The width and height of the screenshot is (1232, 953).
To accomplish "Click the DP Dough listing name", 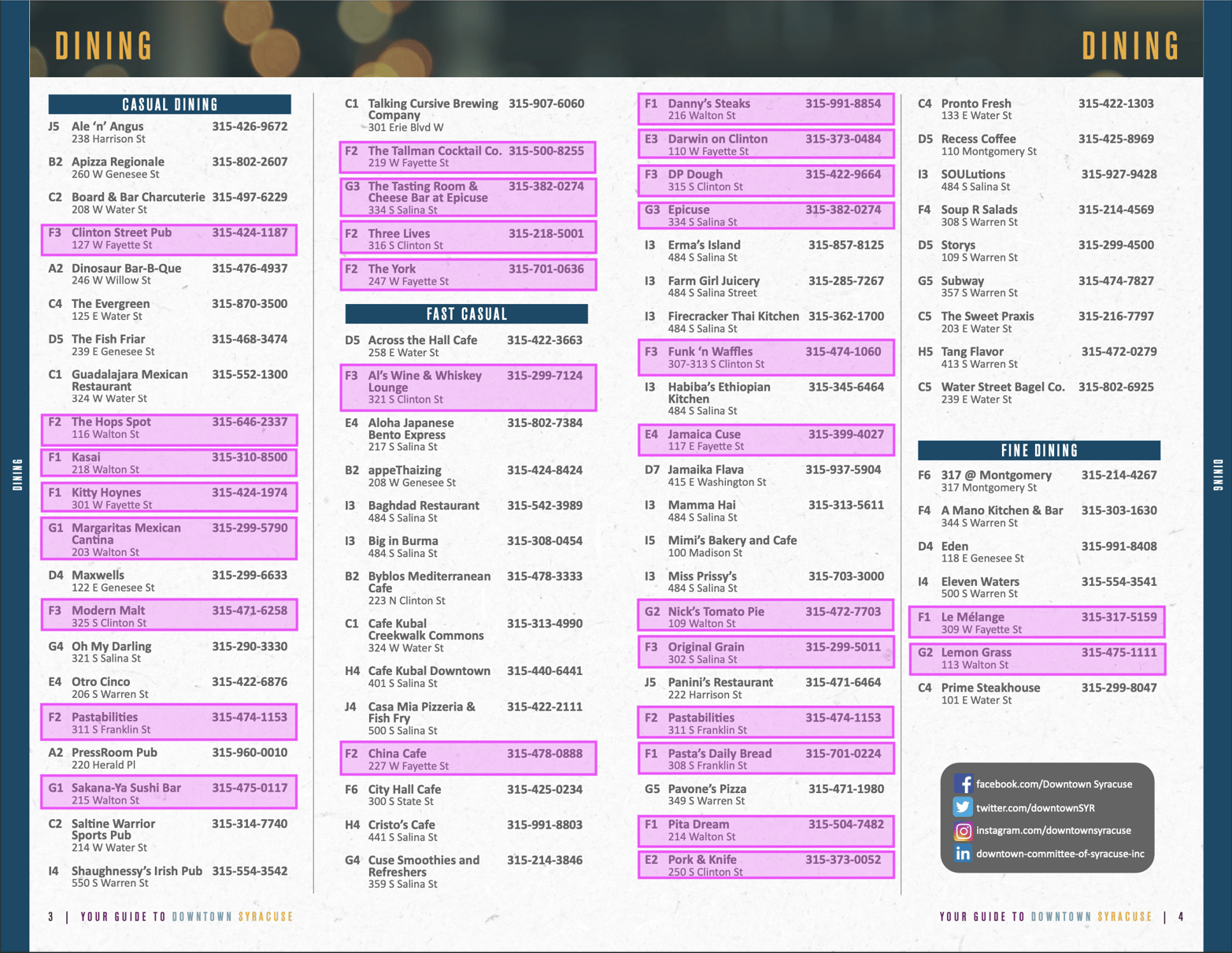I will pyautogui.click(x=695, y=174).
